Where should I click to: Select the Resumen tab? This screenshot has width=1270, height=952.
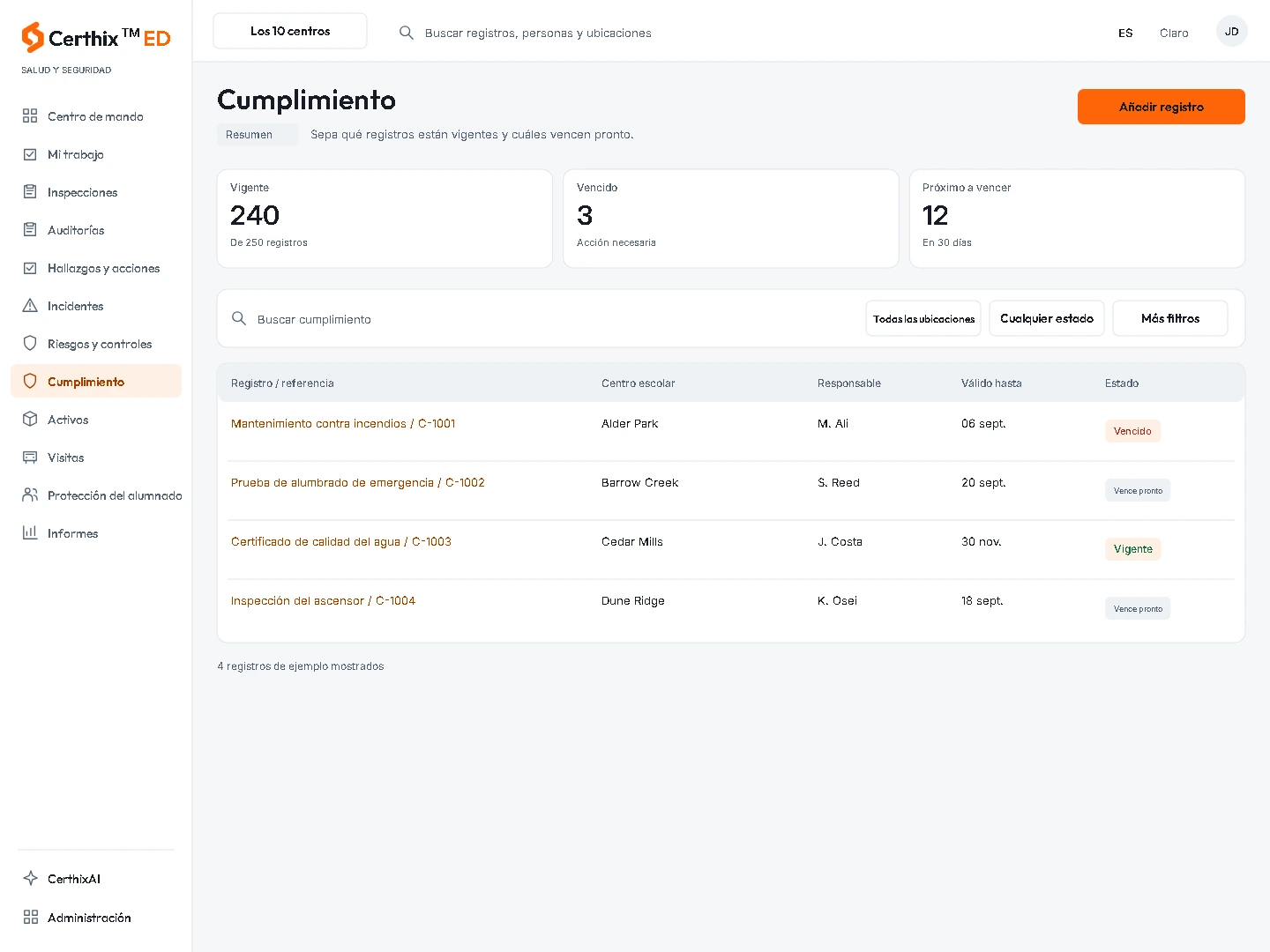[x=258, y=135]
